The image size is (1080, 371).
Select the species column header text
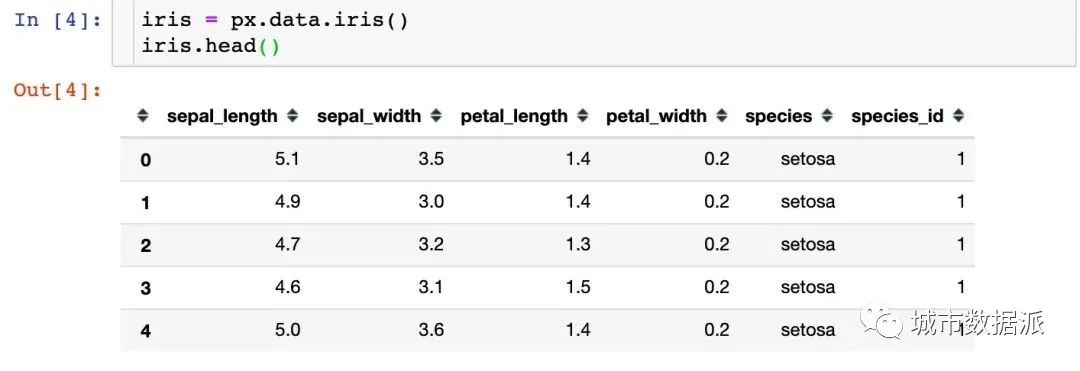point(778,117)
